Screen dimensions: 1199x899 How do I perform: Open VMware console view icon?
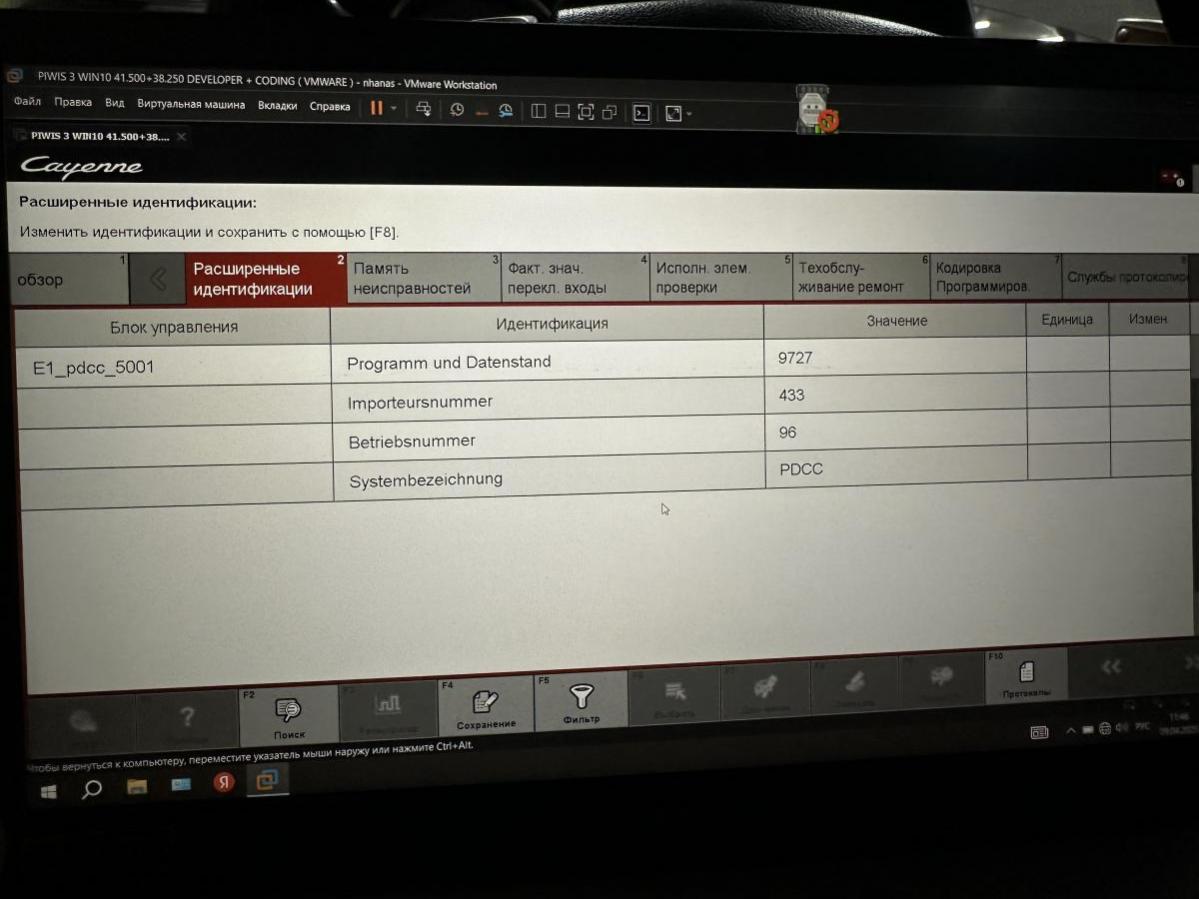[642, 113]
